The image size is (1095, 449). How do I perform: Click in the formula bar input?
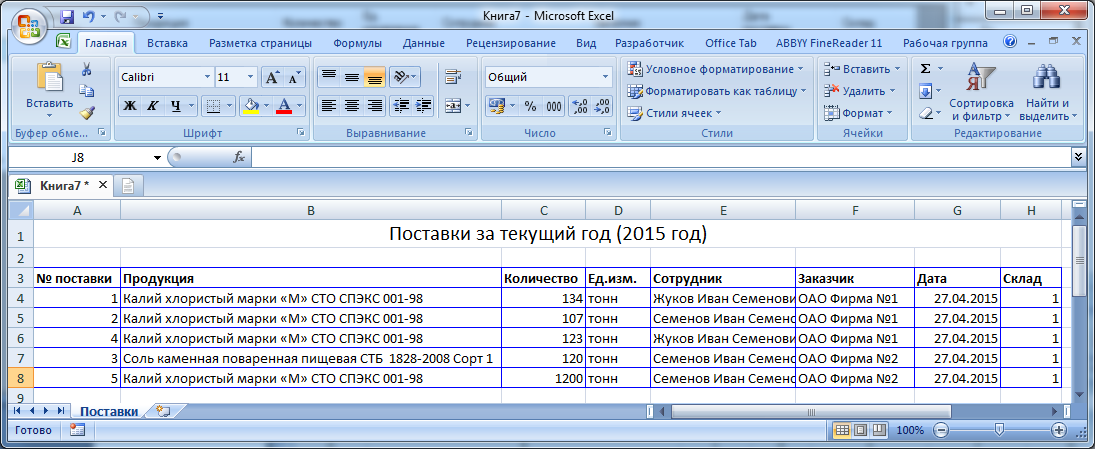tap(660, 158)
